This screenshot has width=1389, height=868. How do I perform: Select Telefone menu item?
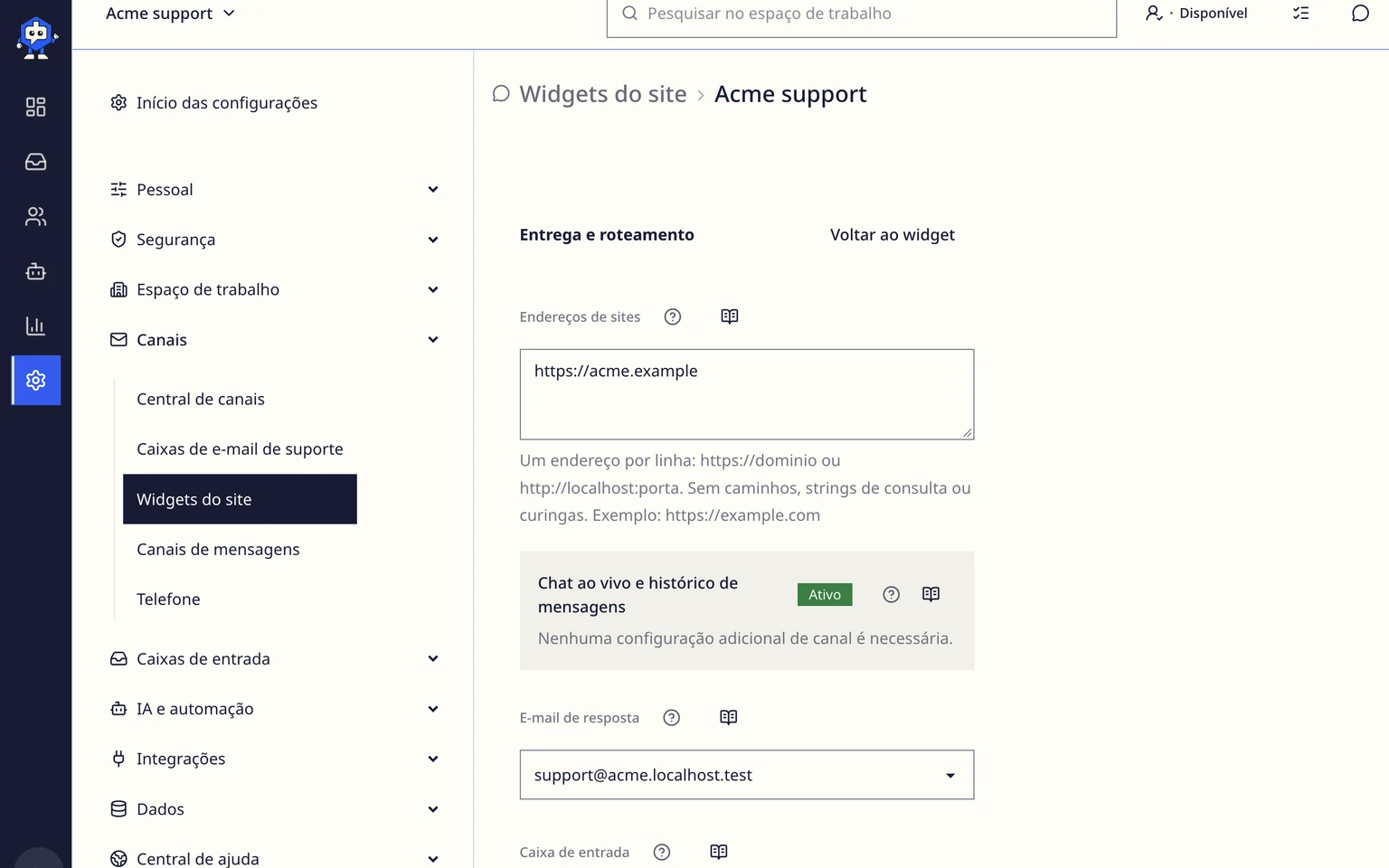tap(168, 599)
